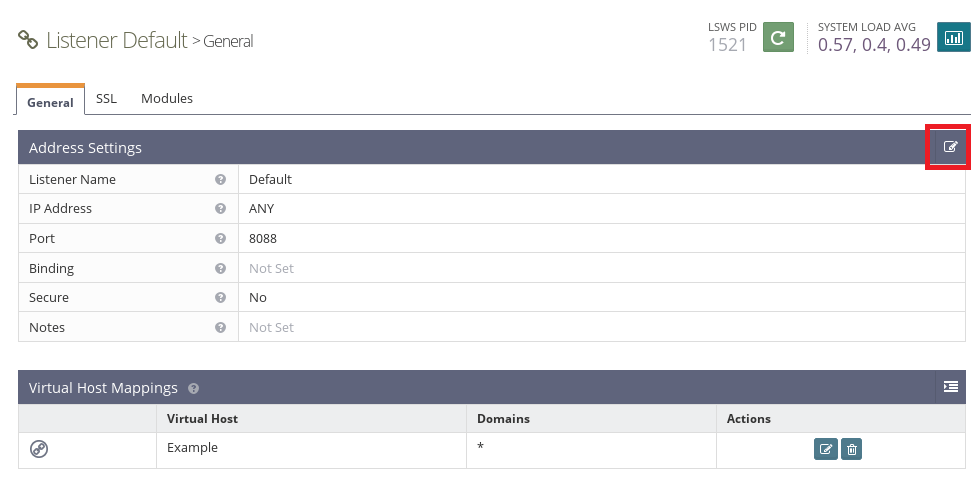This screenshot has width=978, height=484.
Task: Delete the Example virtual host mapping
Action: (851, 449)
